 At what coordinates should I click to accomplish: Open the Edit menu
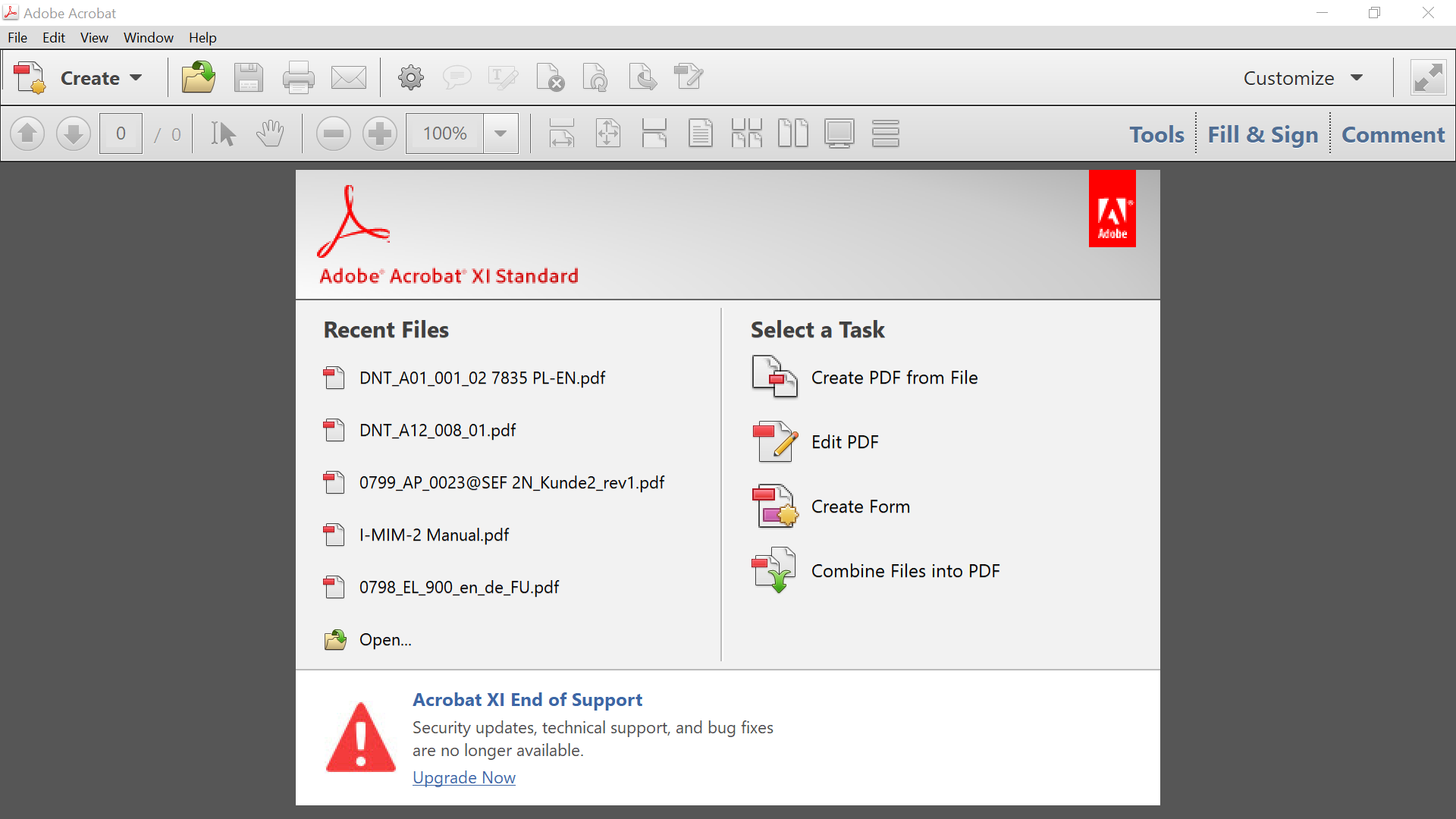53,37
